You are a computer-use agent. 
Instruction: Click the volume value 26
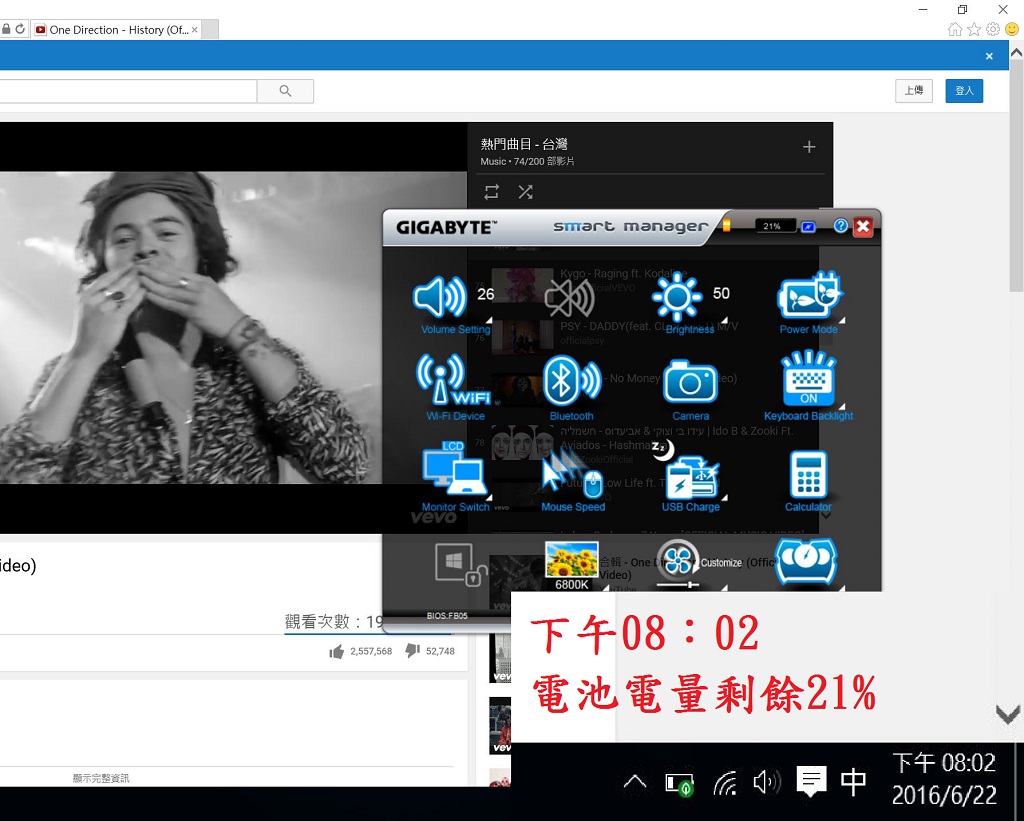(x=485, y=294)
